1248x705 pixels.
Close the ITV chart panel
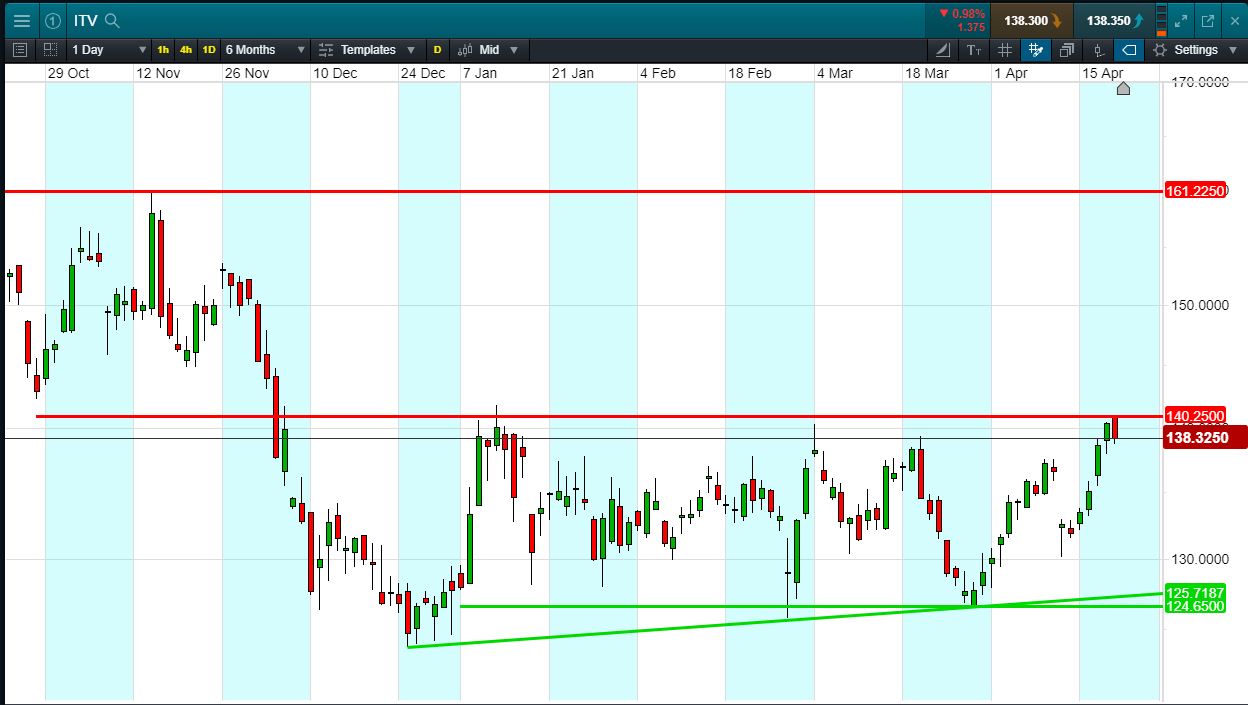[1233, 20]
